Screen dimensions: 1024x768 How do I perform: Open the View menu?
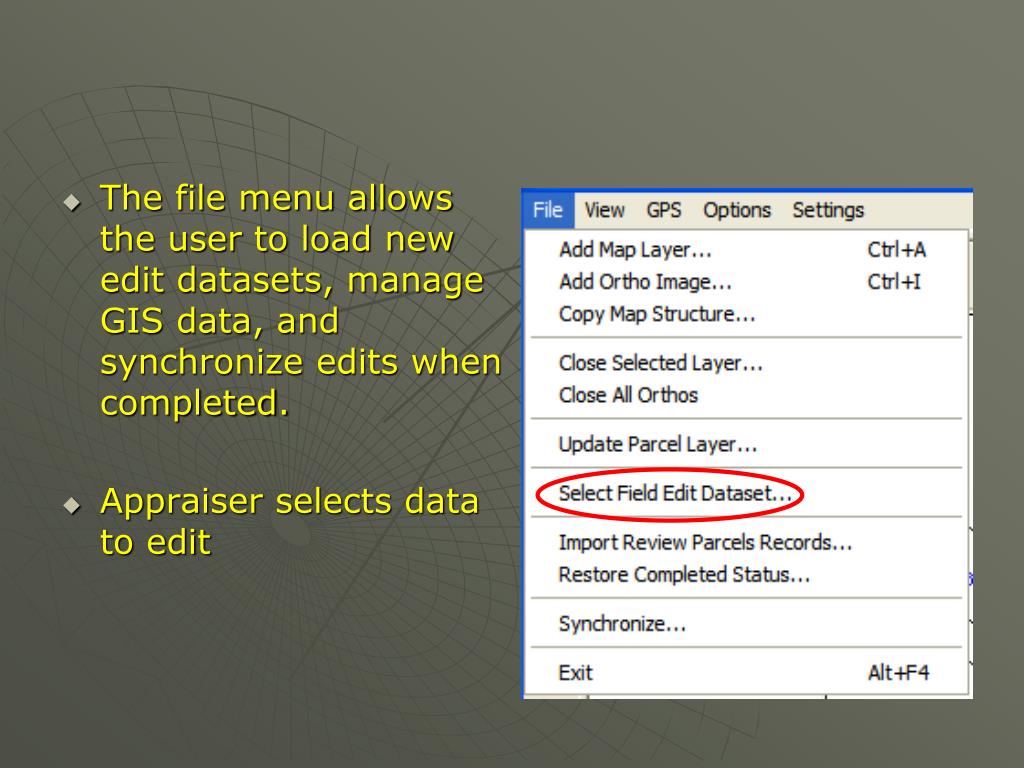604,210
